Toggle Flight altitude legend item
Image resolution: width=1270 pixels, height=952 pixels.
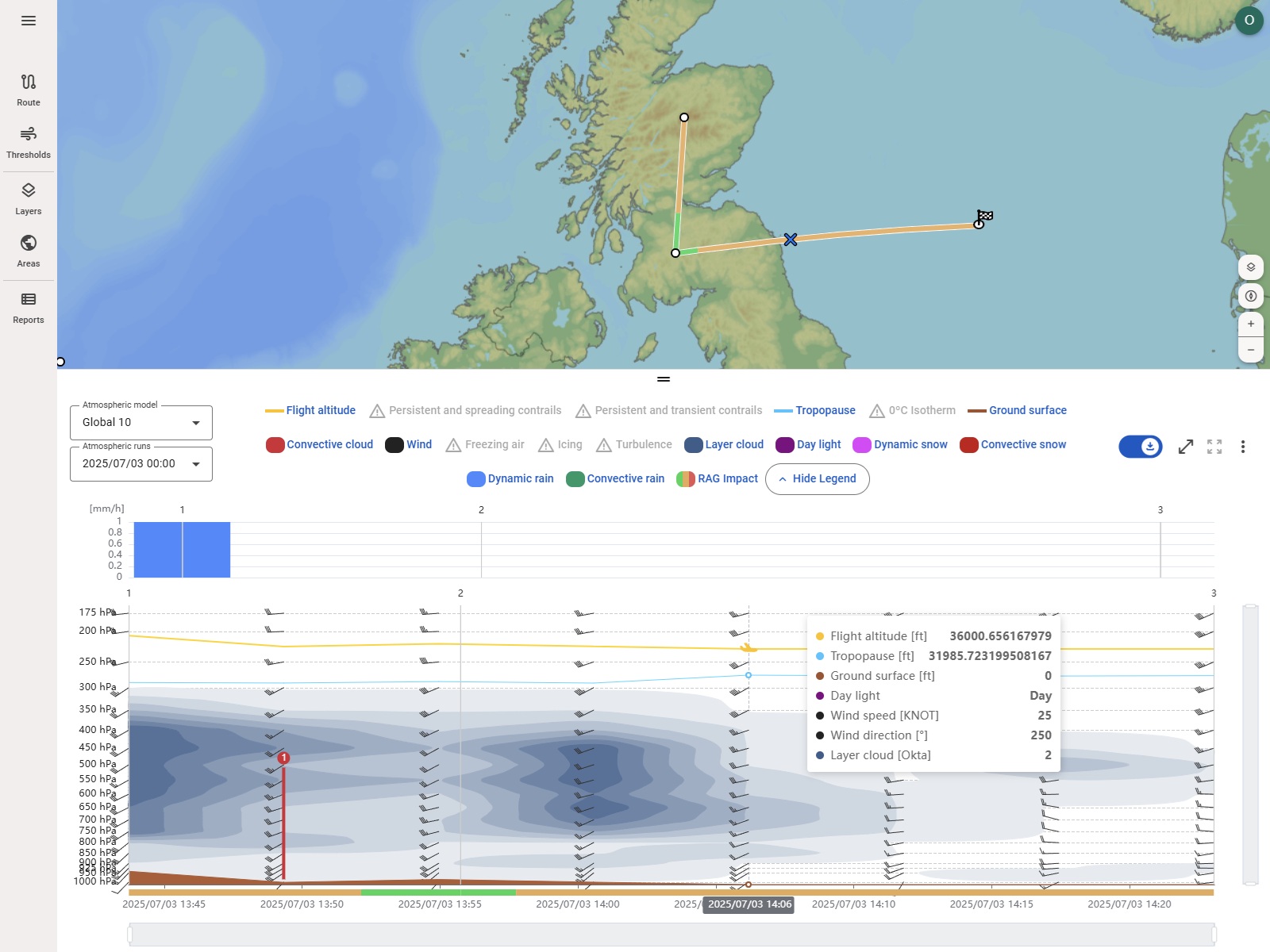click(310, 410)
